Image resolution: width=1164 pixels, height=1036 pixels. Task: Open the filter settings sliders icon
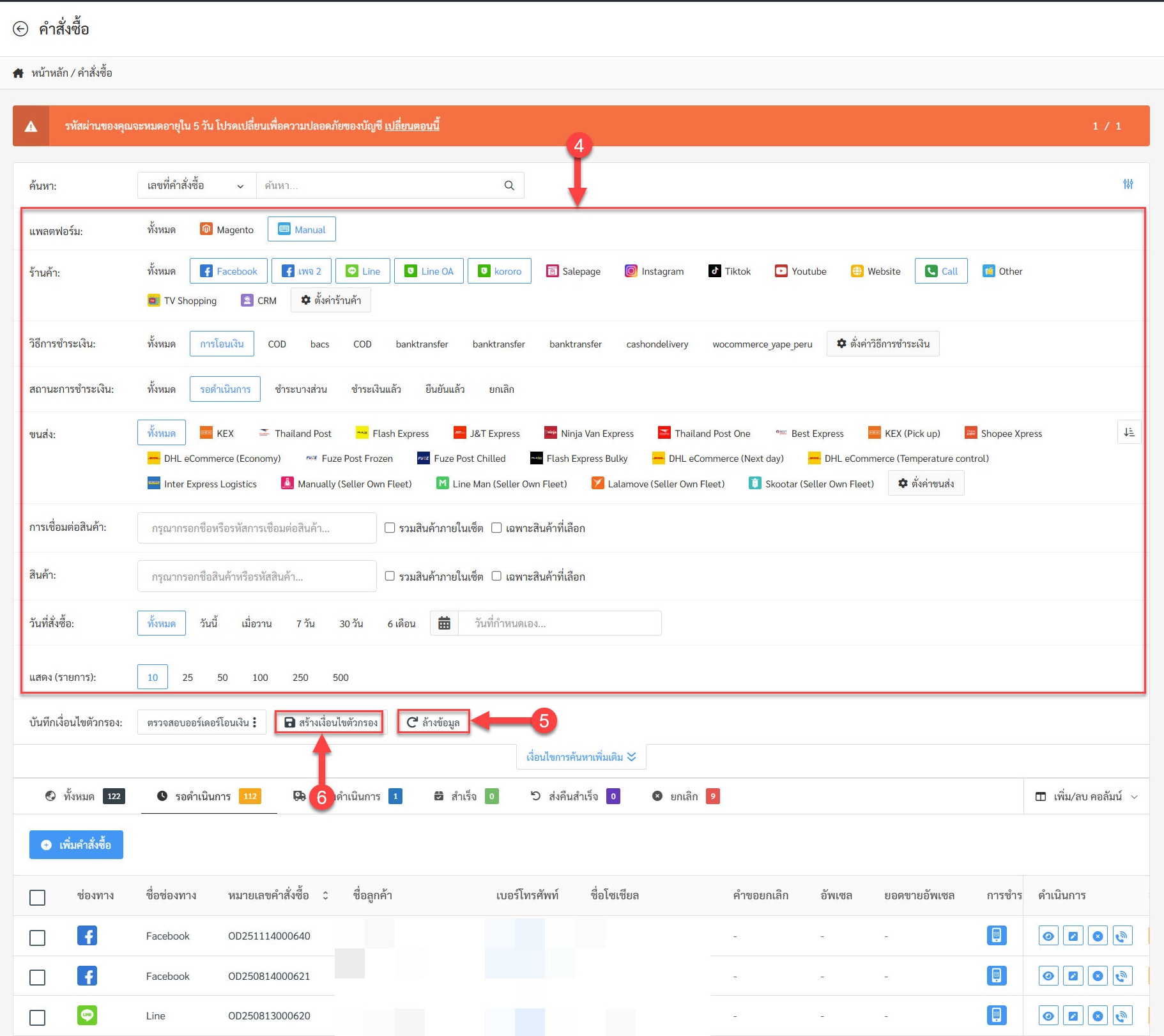pos(1128,185)
